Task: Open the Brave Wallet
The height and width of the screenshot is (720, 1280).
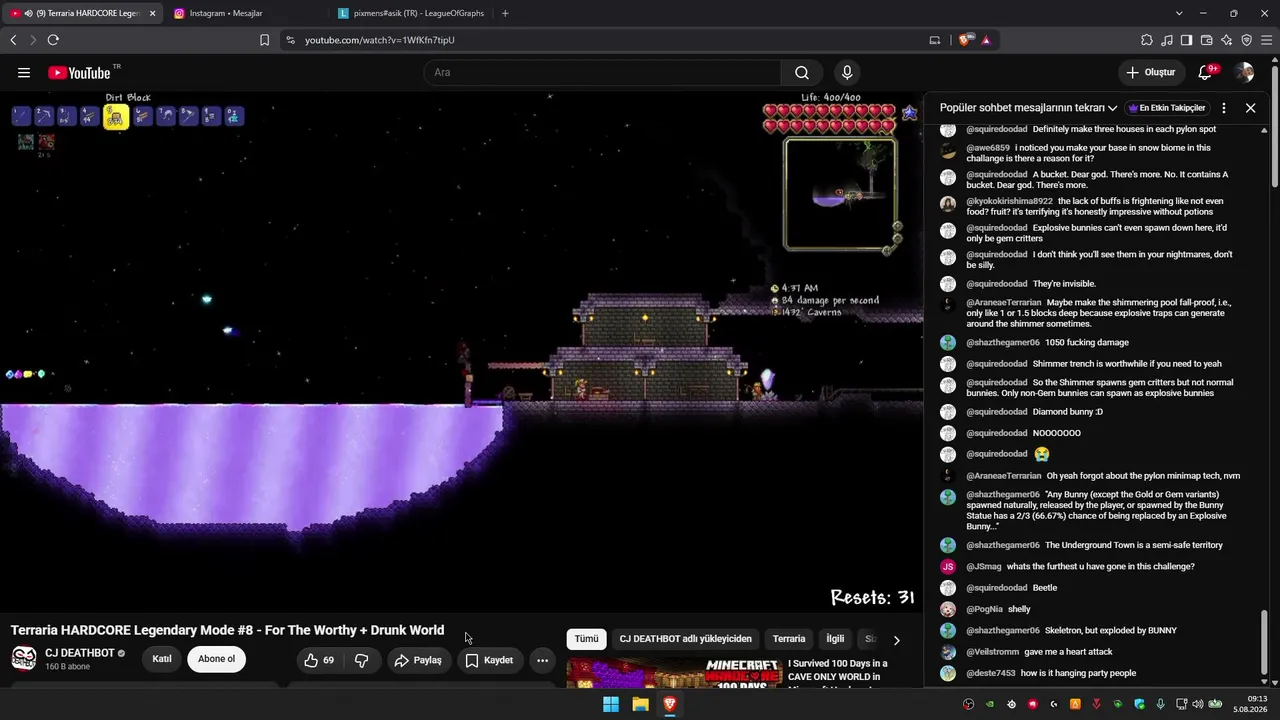Action: click(x=1206, y=40)
